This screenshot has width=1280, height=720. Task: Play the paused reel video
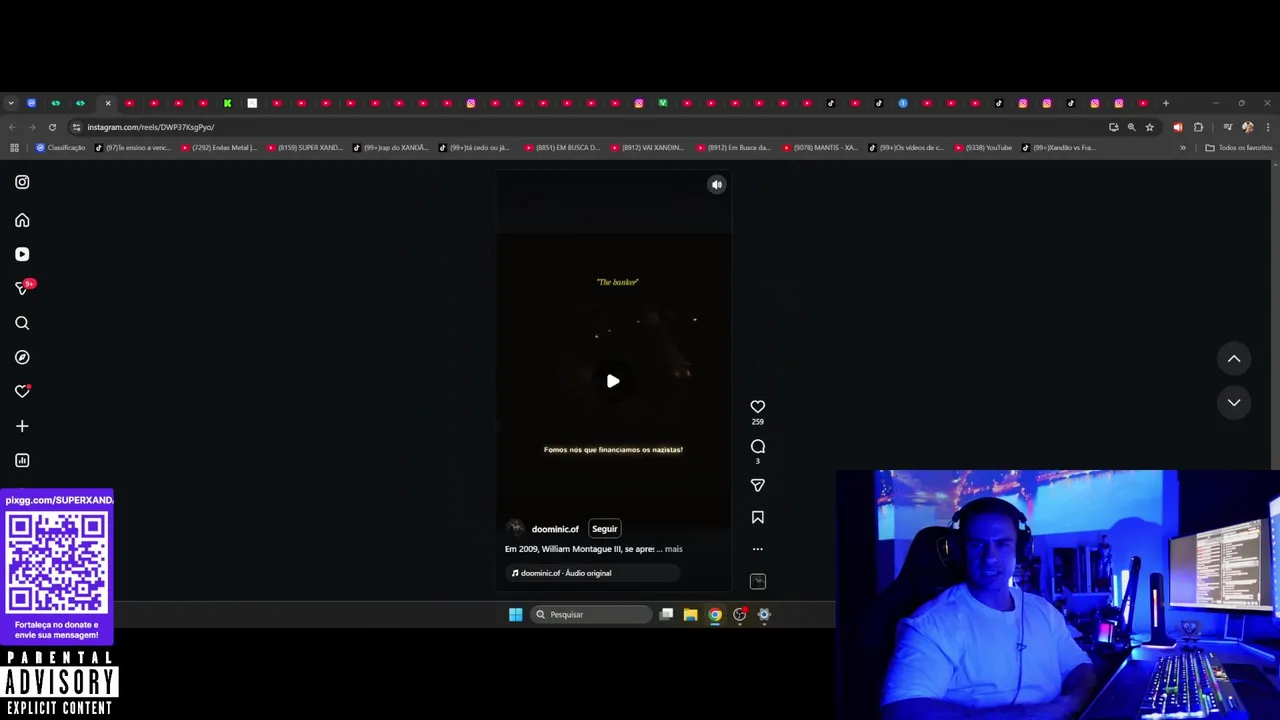pos(613,381)
